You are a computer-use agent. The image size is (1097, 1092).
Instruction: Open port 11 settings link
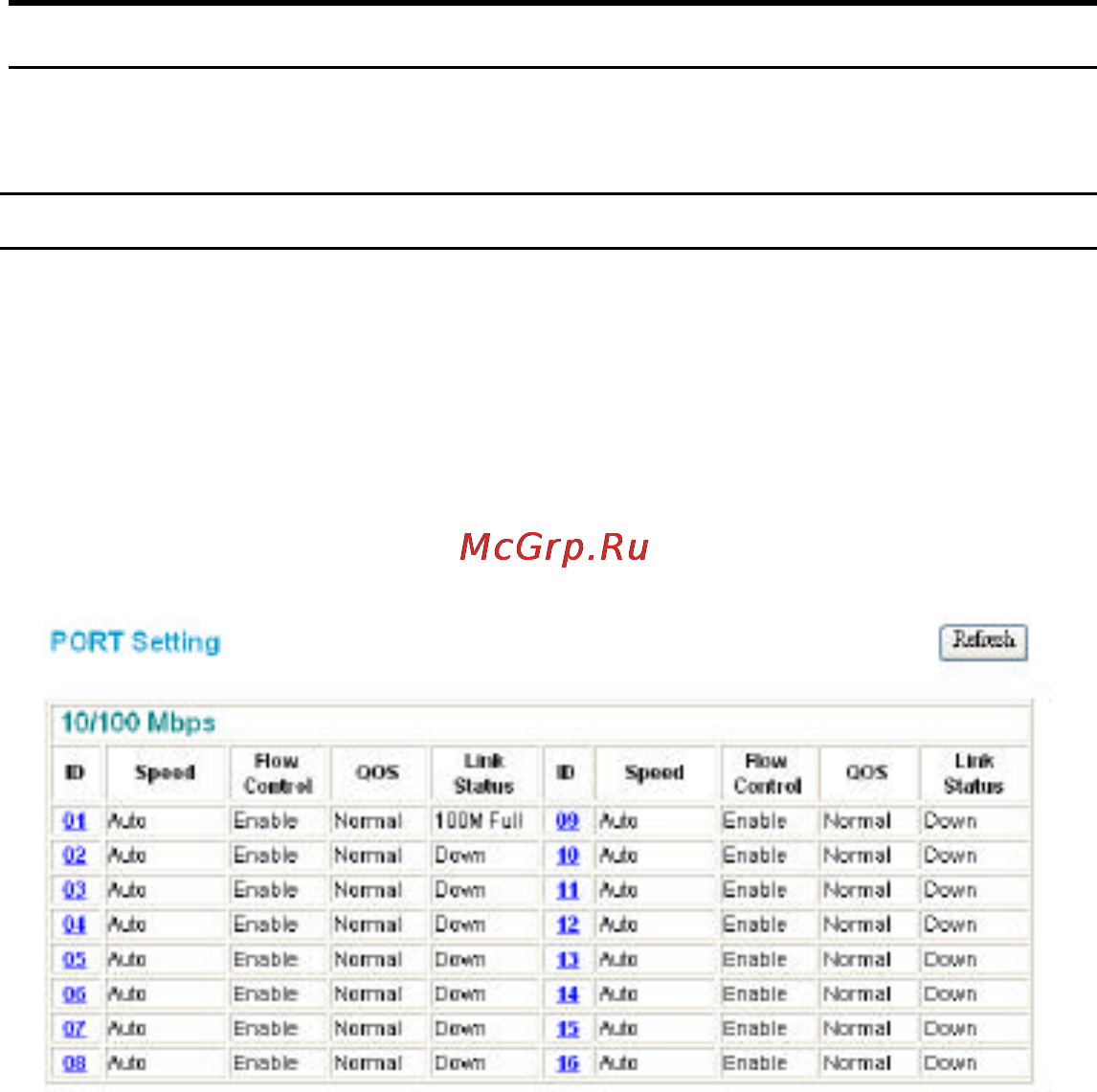click(568, 890)
